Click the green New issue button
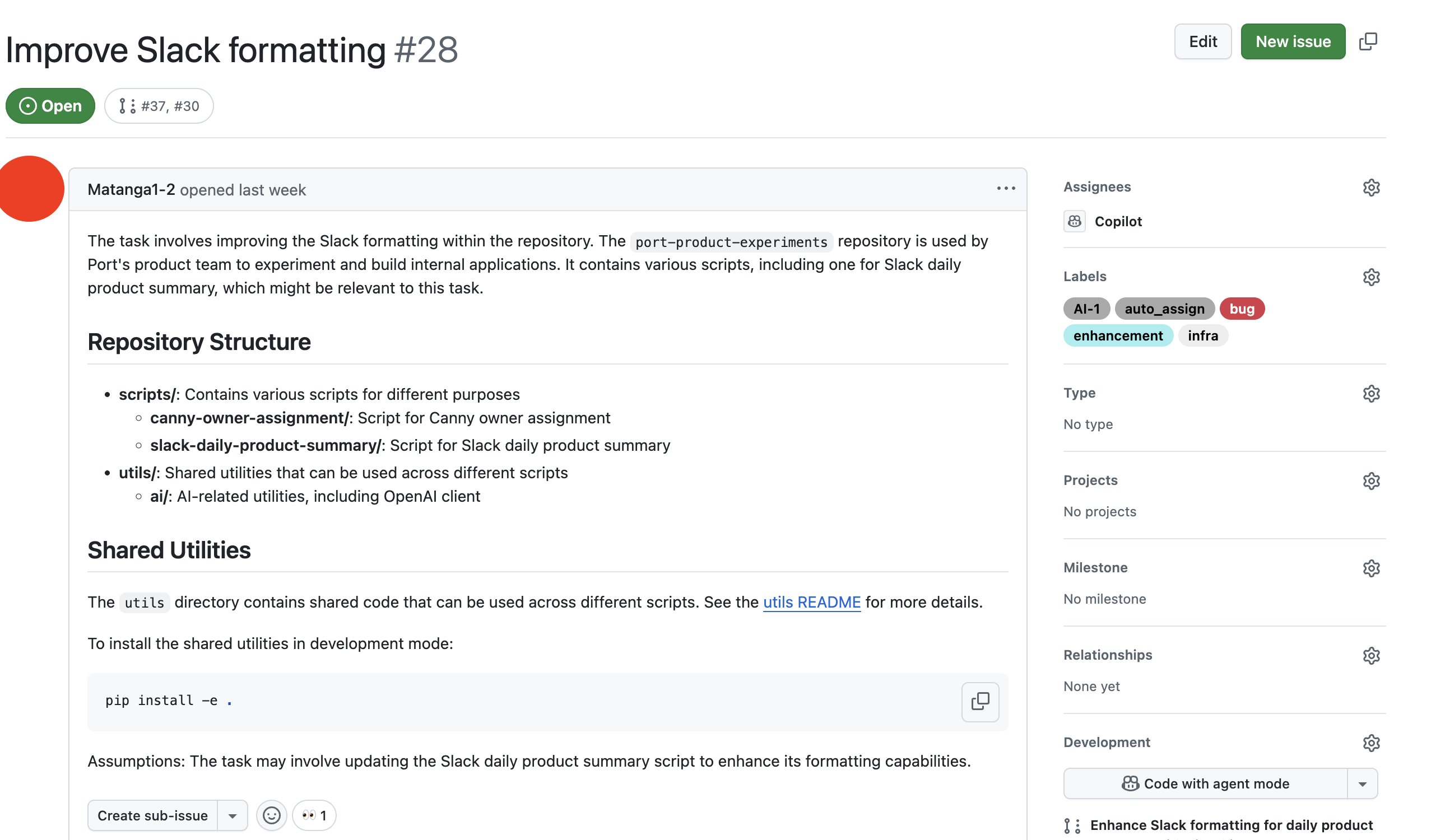1431x840 pixels. click(x=1293, y=41)
